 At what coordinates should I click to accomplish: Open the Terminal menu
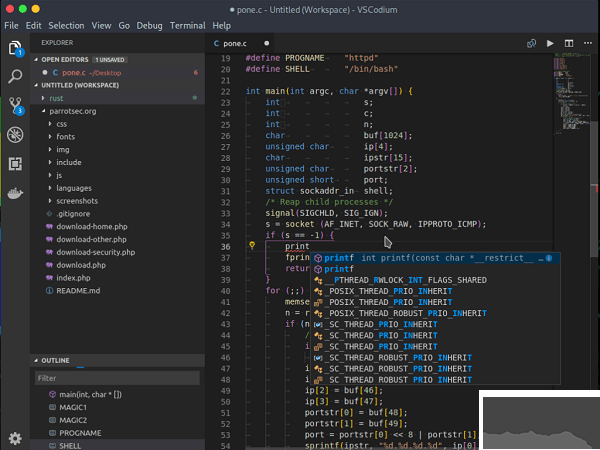[188, 26]
